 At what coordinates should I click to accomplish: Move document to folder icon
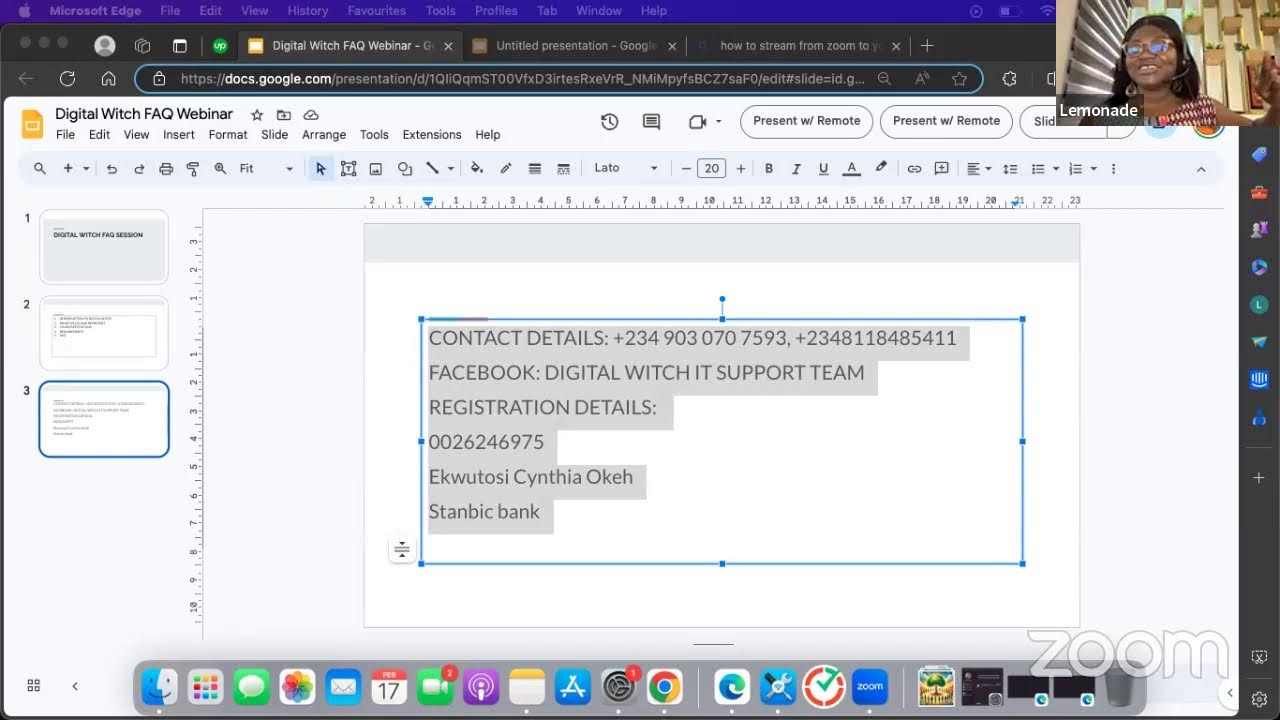(x=284, y=115)
